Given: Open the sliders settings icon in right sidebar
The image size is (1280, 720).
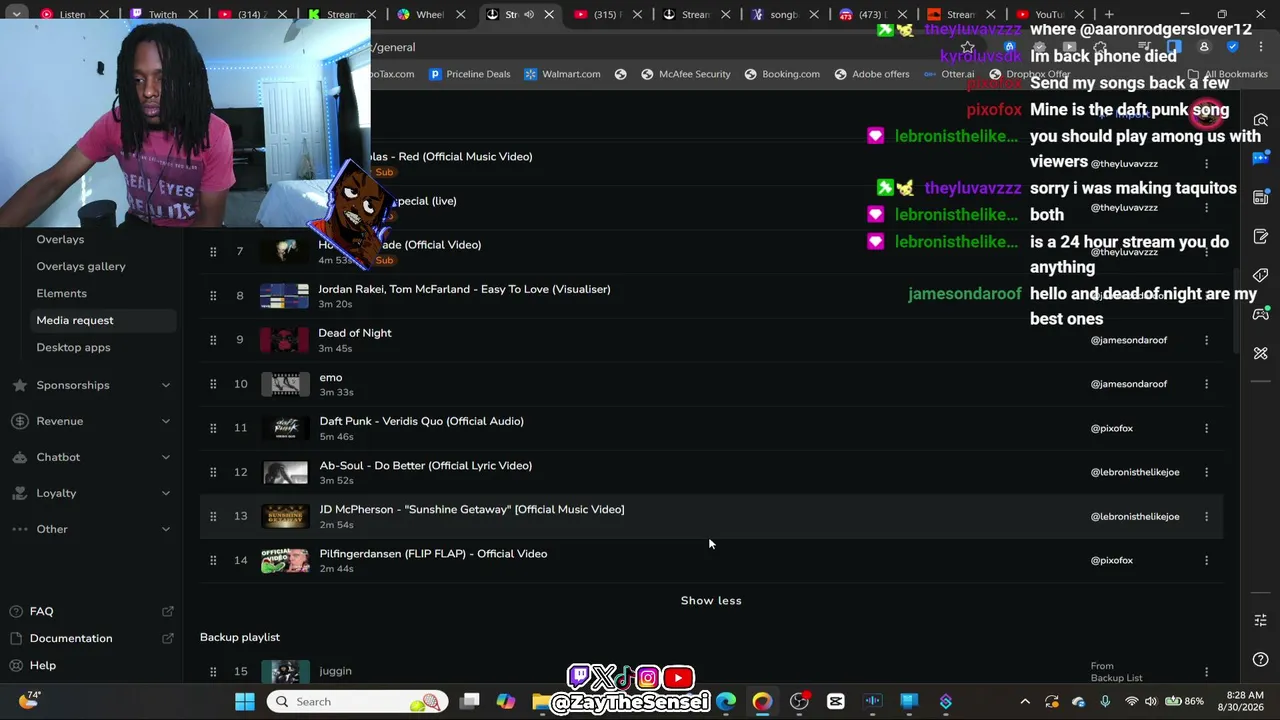Looking at the screenshot, I should pyautogui.click(x=1261, y=620).
